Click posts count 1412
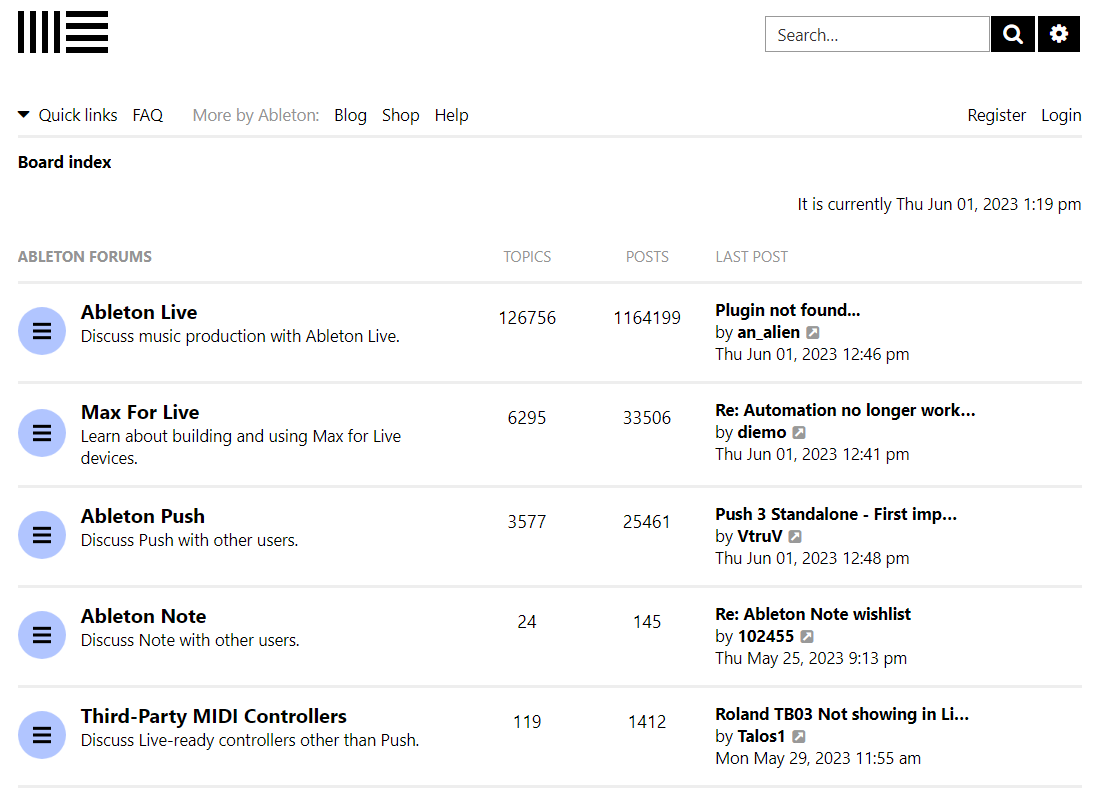 tap(647, 723)
